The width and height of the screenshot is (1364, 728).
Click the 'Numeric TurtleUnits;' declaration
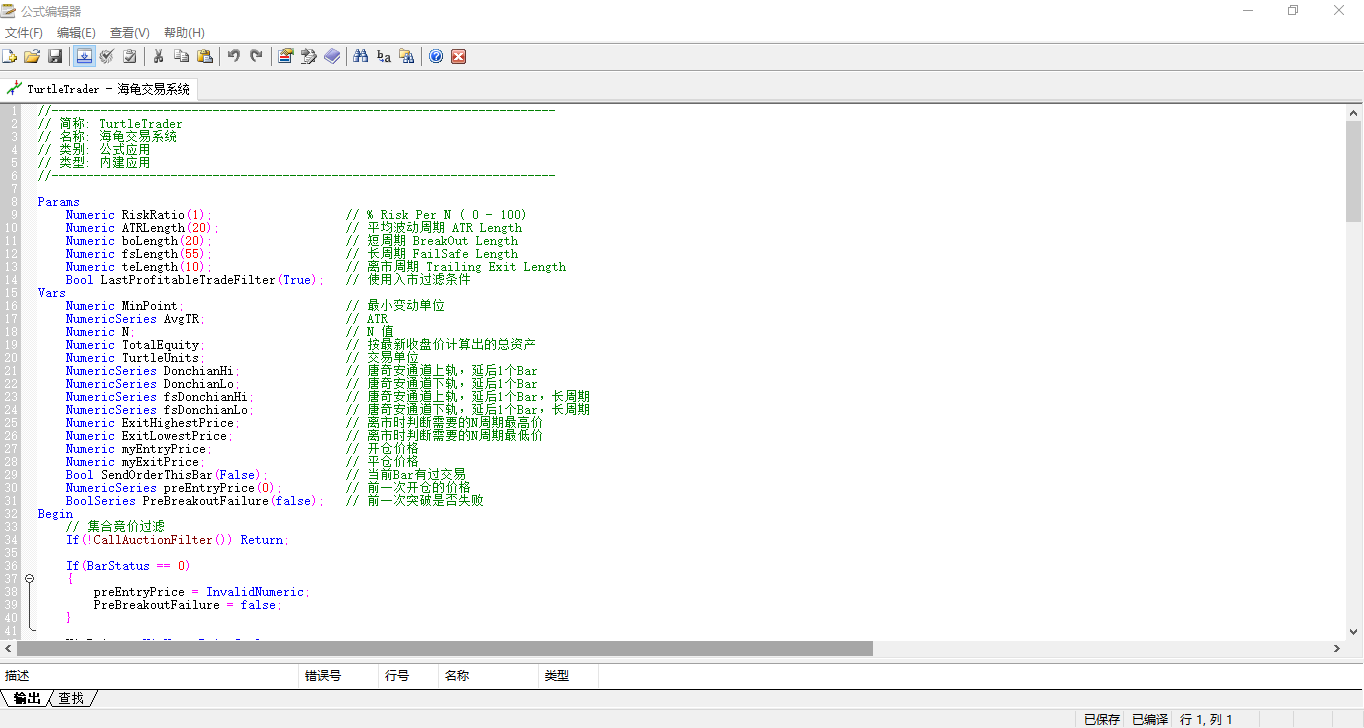pyautogui.click(x=136, y=358)
